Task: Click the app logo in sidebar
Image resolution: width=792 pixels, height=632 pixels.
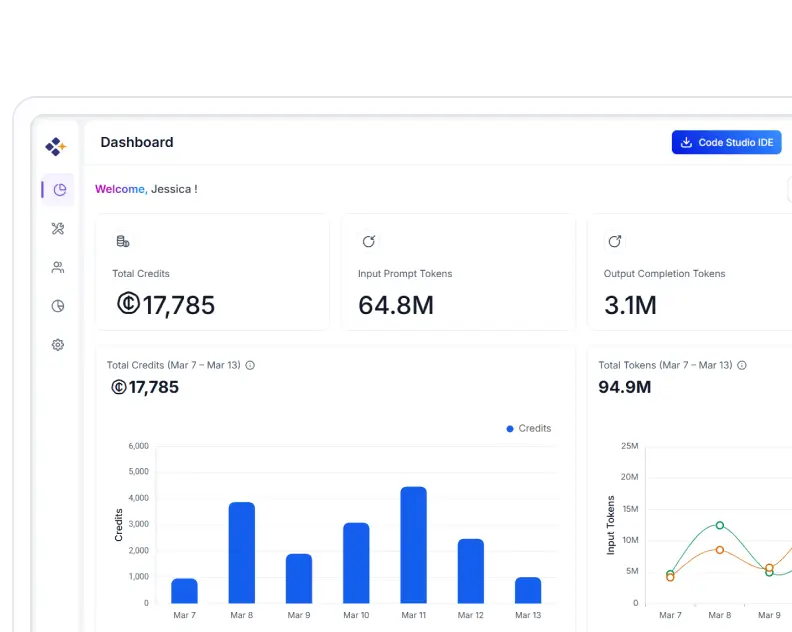Action: click(56, 147)
